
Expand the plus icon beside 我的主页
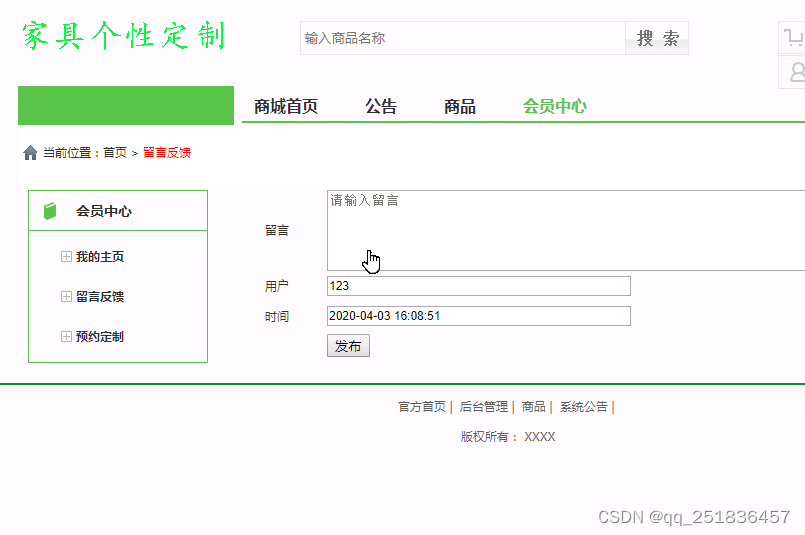66,256
